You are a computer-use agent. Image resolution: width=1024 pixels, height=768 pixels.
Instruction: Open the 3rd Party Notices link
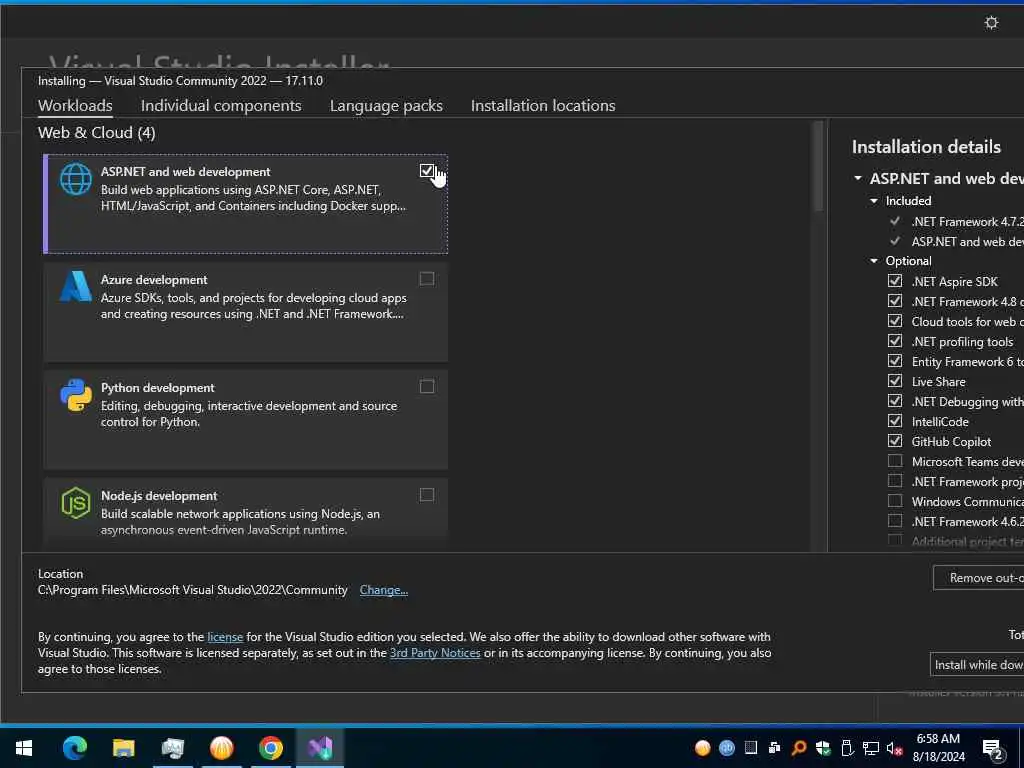[x=435, y=653]
